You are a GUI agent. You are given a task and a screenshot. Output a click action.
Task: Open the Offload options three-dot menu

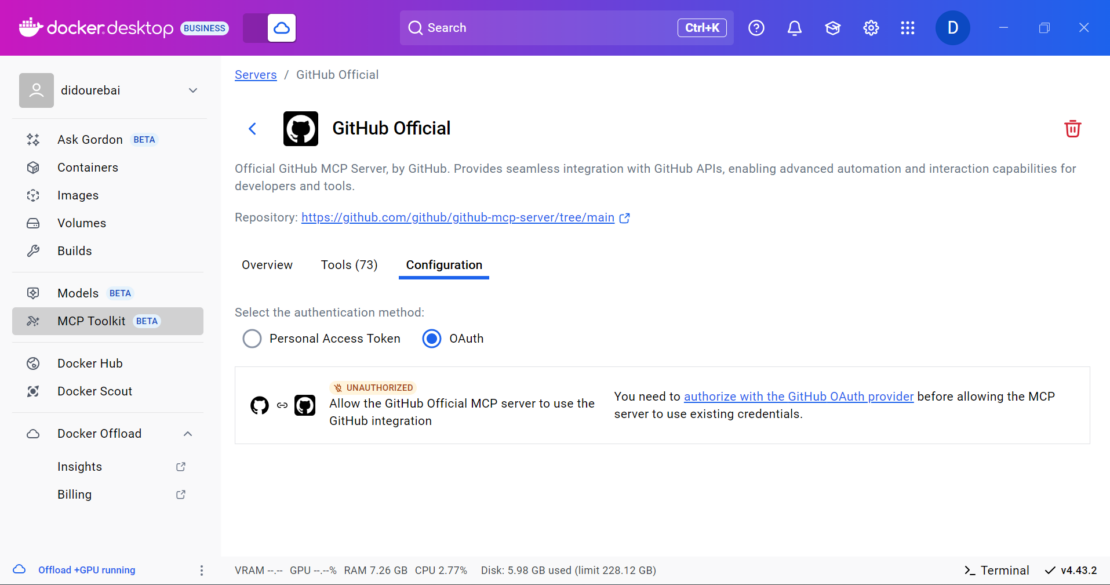point(201,569)
